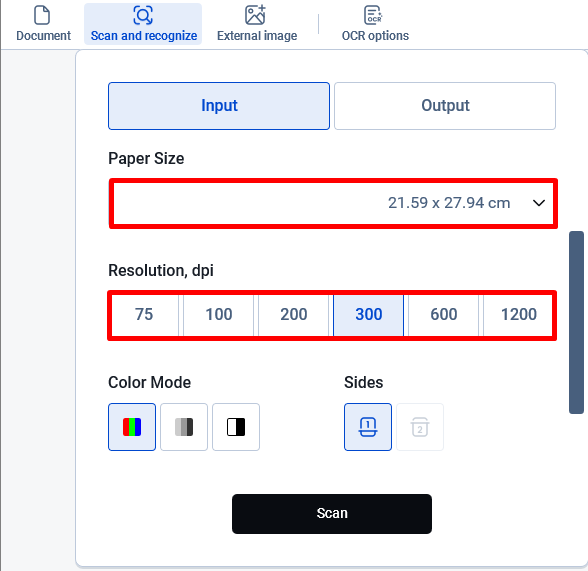
Task: Click the Paper Size chevron arrow
Action: (x=539, y=203)
